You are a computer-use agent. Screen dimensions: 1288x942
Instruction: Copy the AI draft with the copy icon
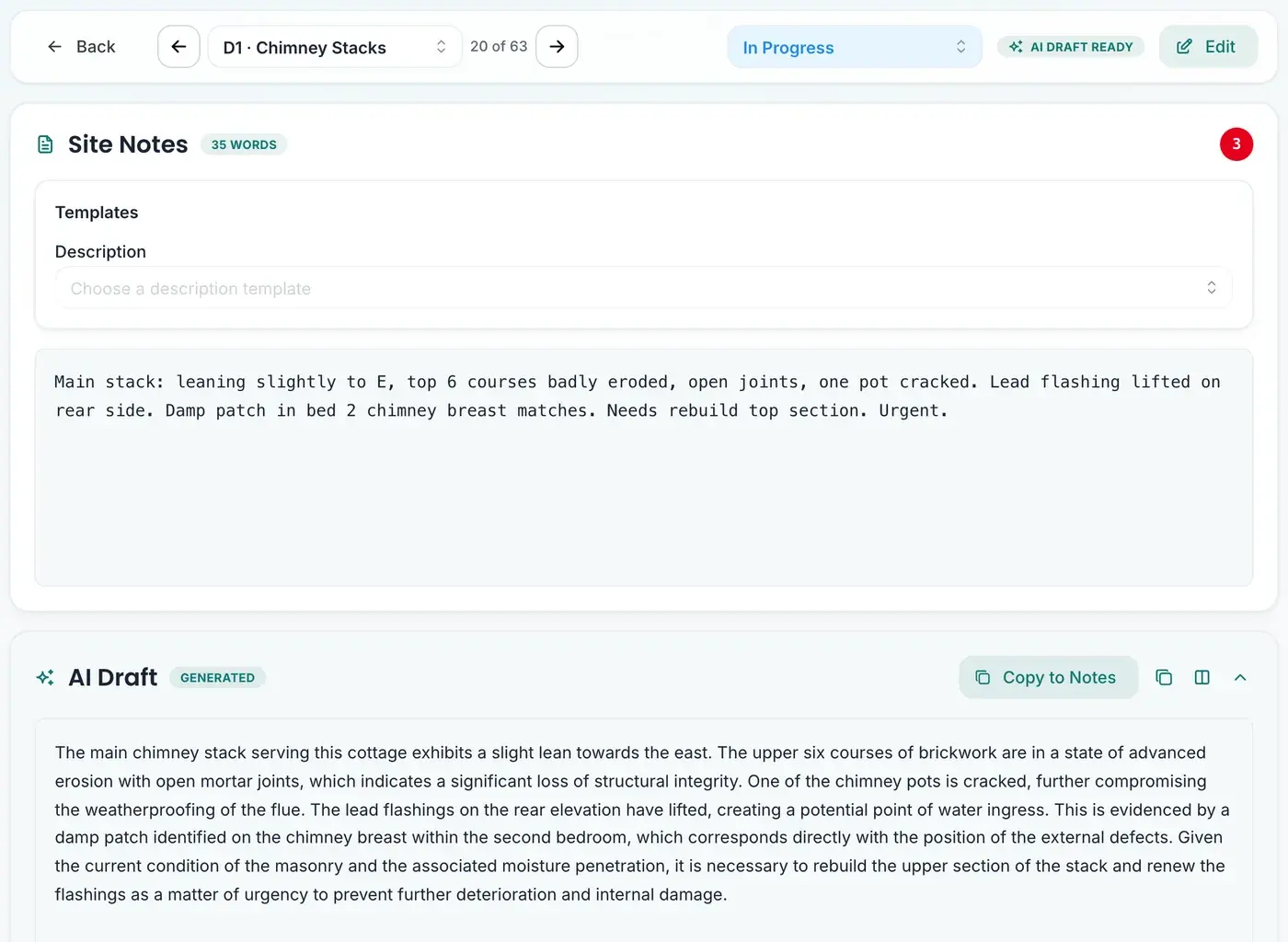tap(1164, 677)
